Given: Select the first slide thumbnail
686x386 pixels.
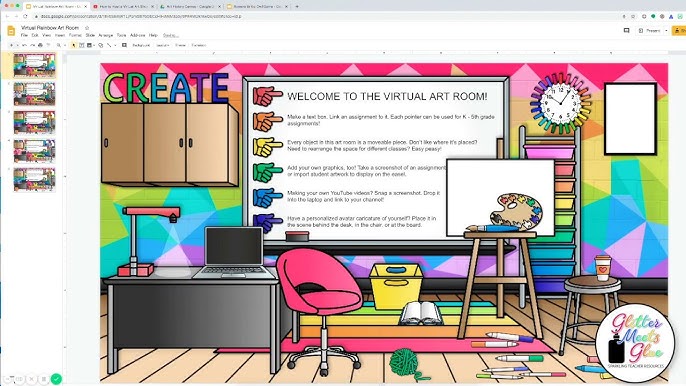Looking at the screenshot, I should pyautogui.click(x=34, y=65).
